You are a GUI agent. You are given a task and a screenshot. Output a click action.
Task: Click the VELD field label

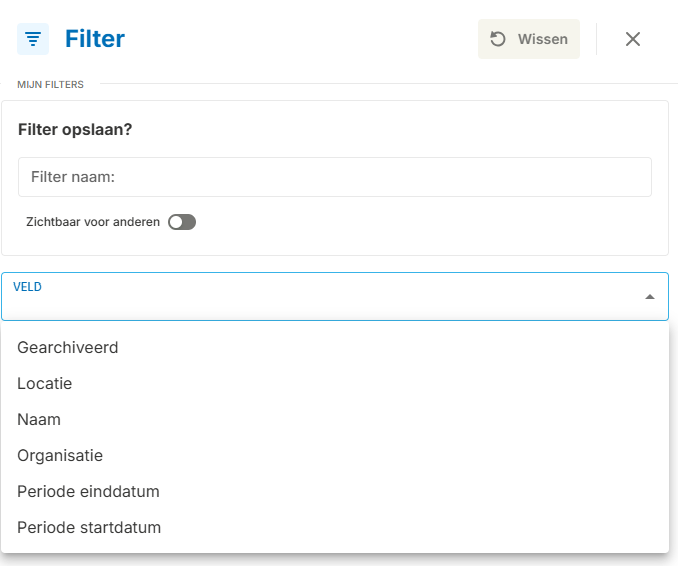[x=27, y=286]
